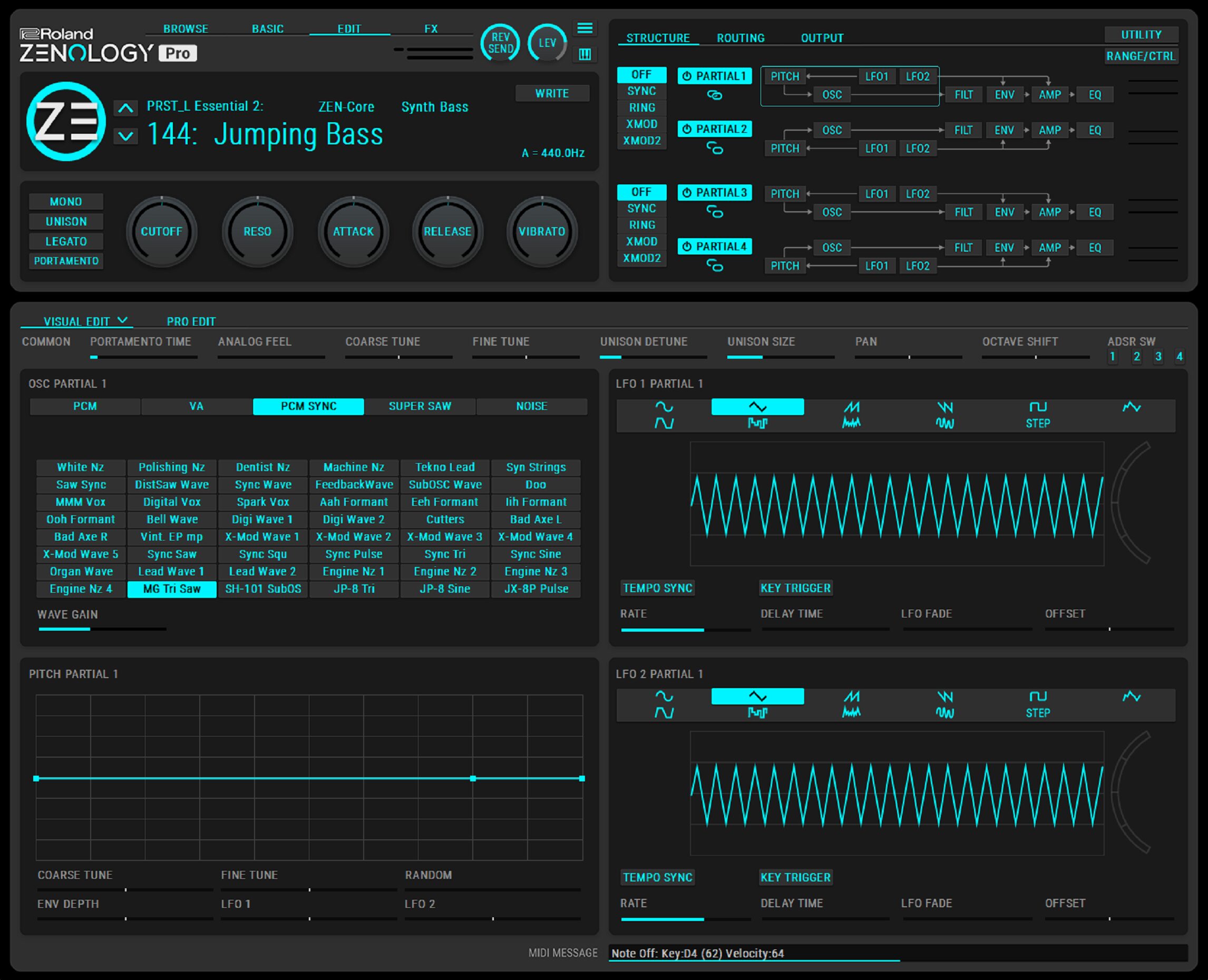The height and width of the screenshot is (980, 1208).
Task: Select the Sync Saw waveform
Action: (x=172, y=554)
